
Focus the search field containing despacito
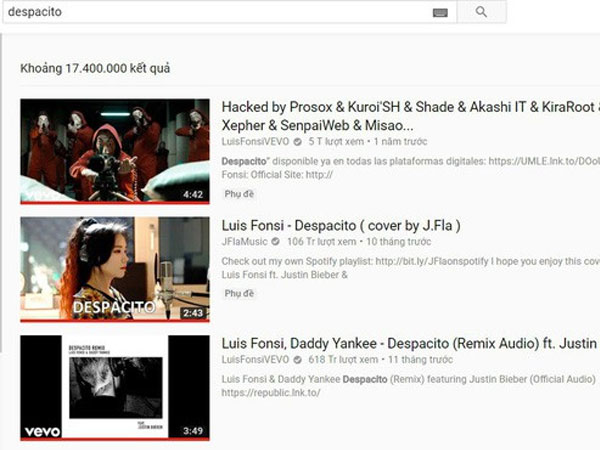[230, 12]
